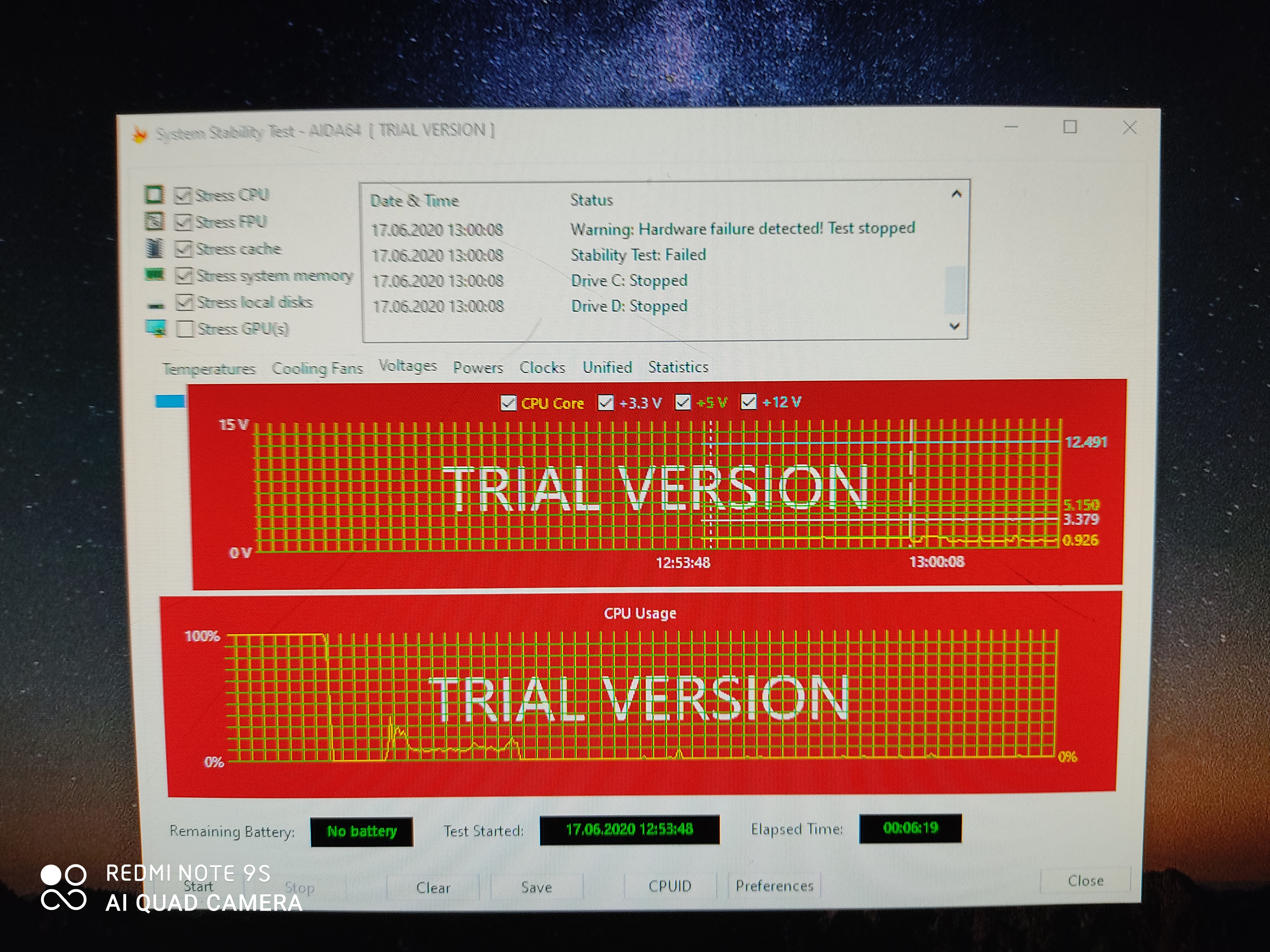
Task: Click the disk icon beside Stress local disks
Action: coord(156,305)
